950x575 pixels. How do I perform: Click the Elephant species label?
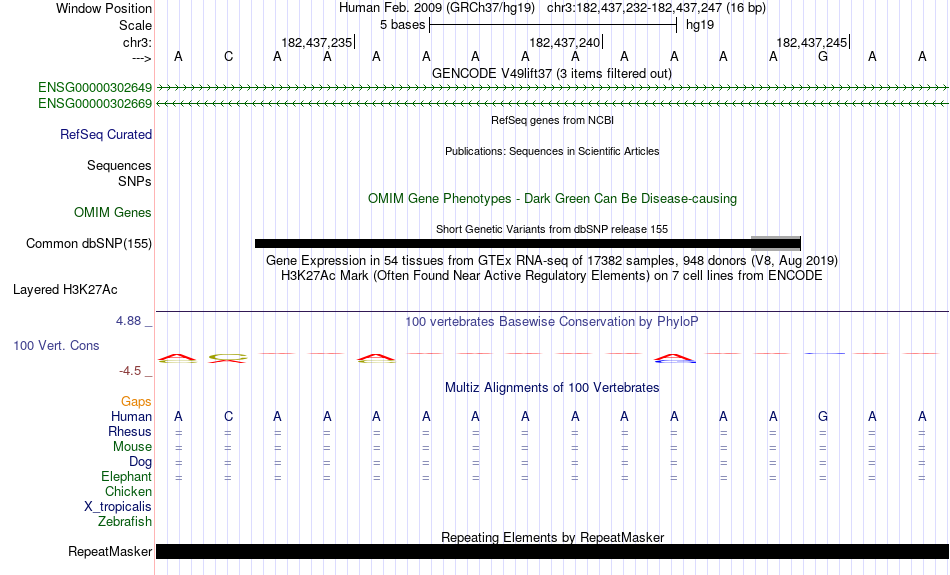126,477
